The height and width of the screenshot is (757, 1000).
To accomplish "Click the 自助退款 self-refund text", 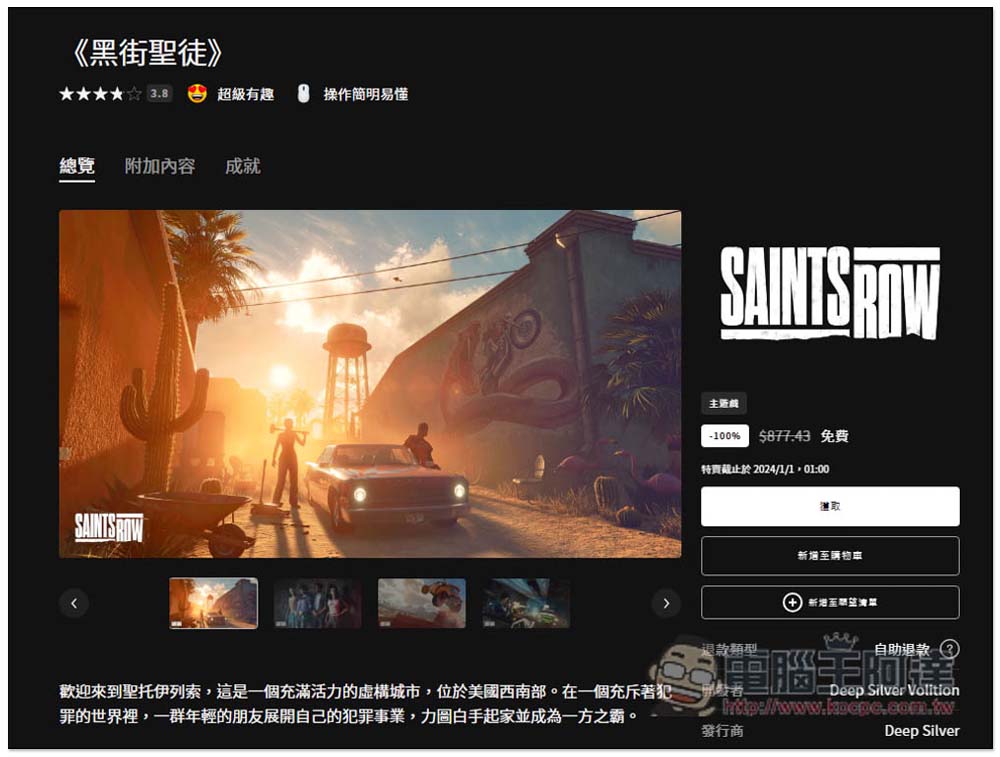I will coord(902,649).
